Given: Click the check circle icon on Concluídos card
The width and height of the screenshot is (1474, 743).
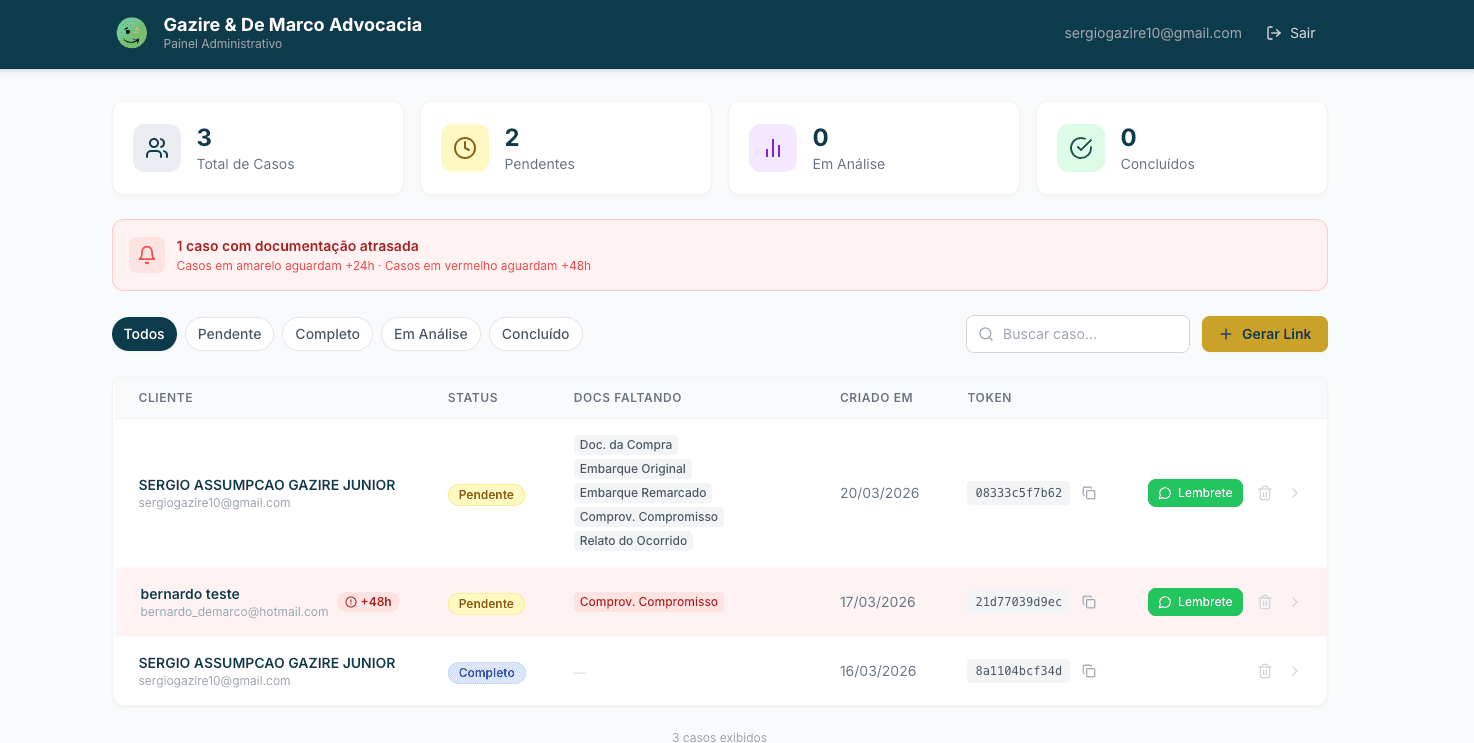Looking at the screenshot, I should tap(1081, 148).
